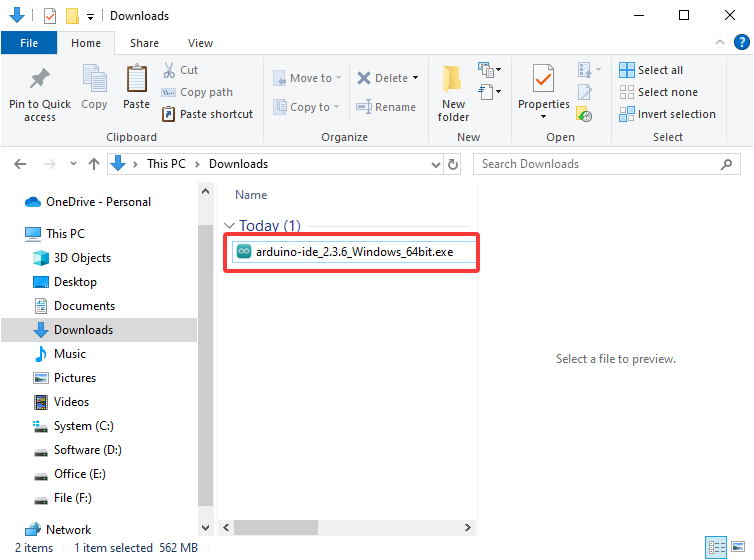The image size is (754, 560).
Task: Click the New folder icon in title bar
Action: tap(72, 16)
